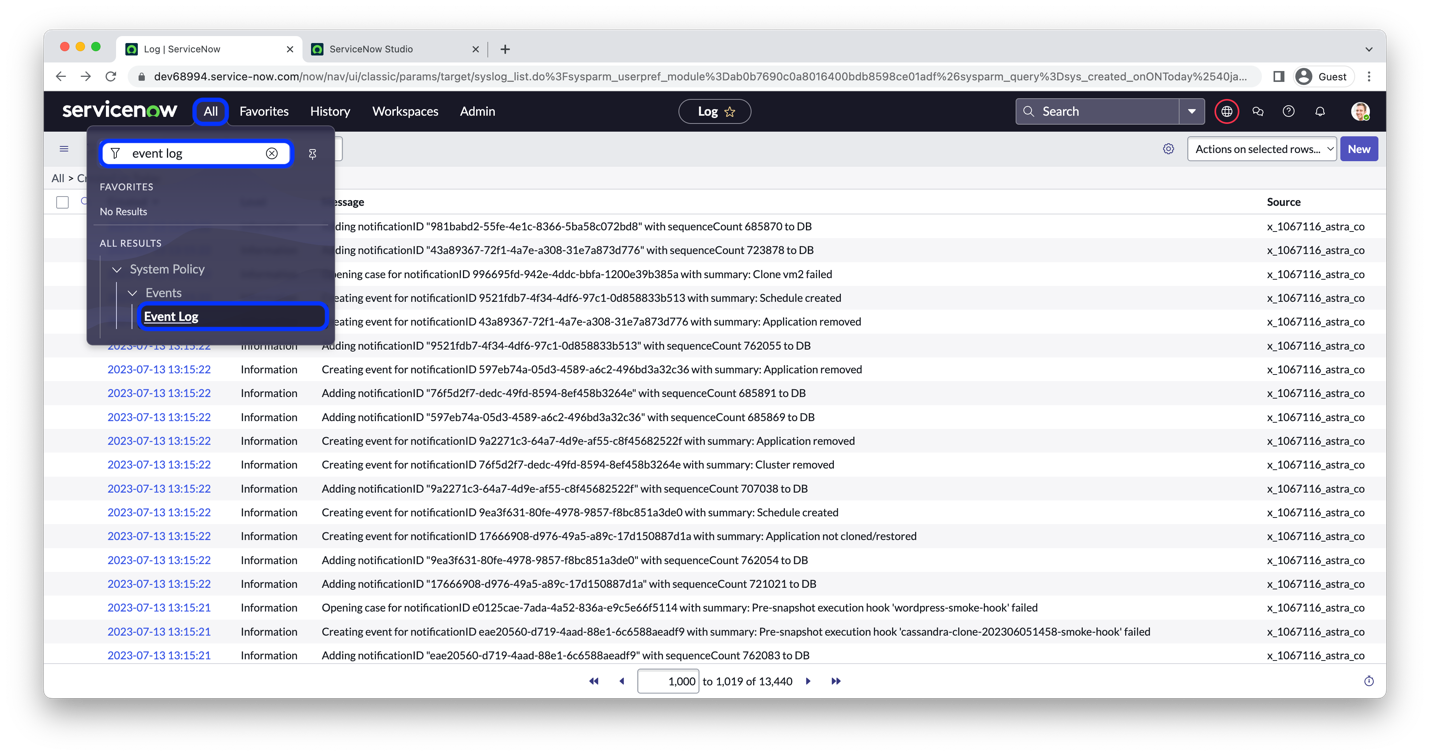Open record for sequenceCount 707038 row
Image resolution: width=1430 pixels, height=756 pixels.
click(159, 489)
